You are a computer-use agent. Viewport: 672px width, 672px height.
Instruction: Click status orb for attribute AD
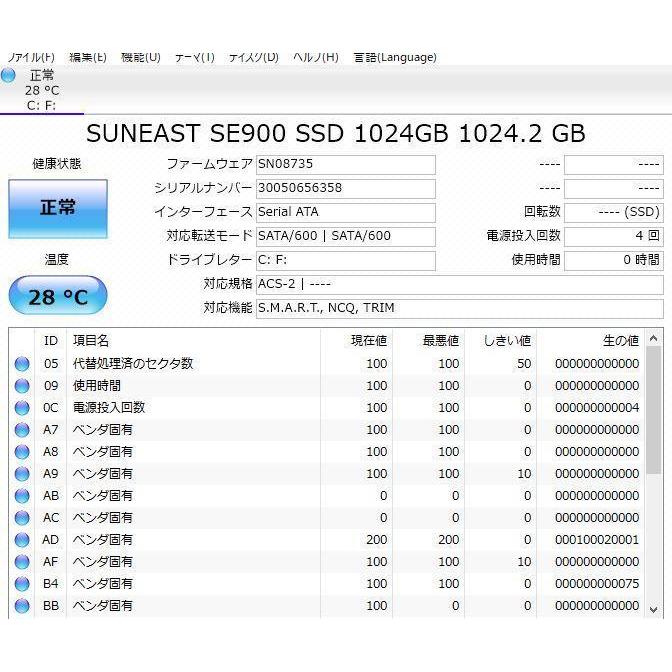coord(22,540)
